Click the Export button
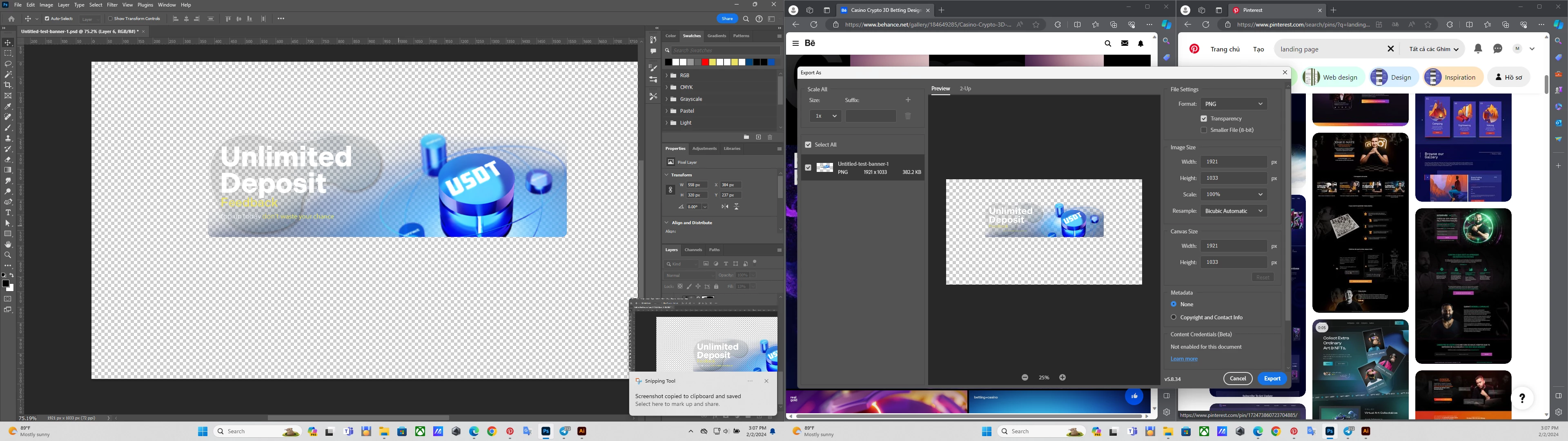 1272,378
